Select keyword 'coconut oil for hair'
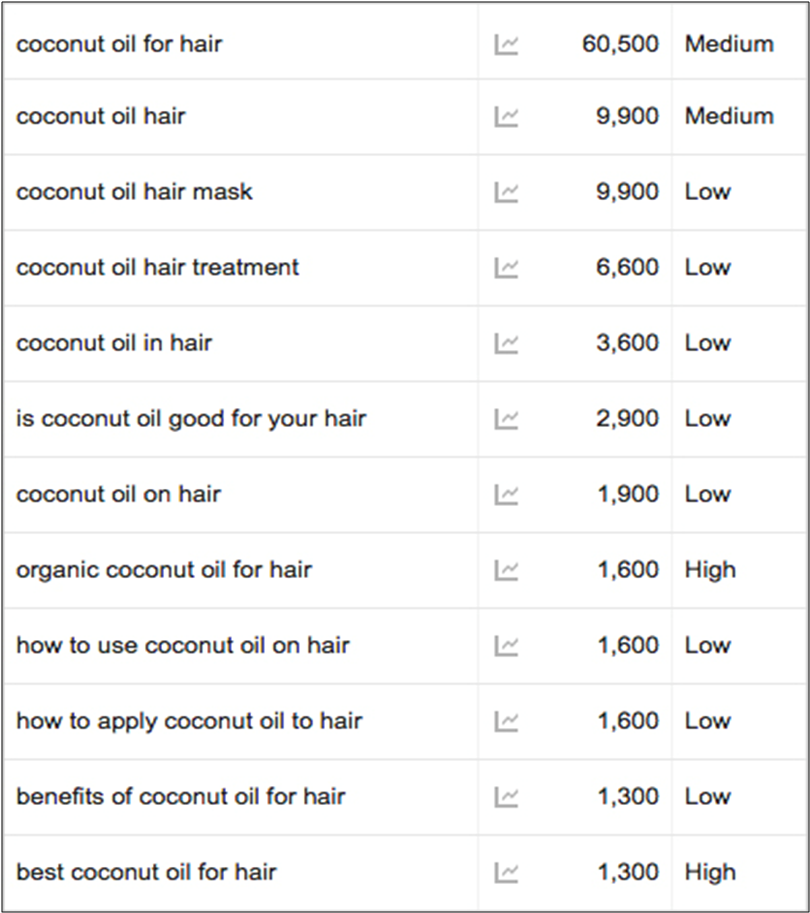This screenshot has width=810, height=913. click(x=119, y=44)
